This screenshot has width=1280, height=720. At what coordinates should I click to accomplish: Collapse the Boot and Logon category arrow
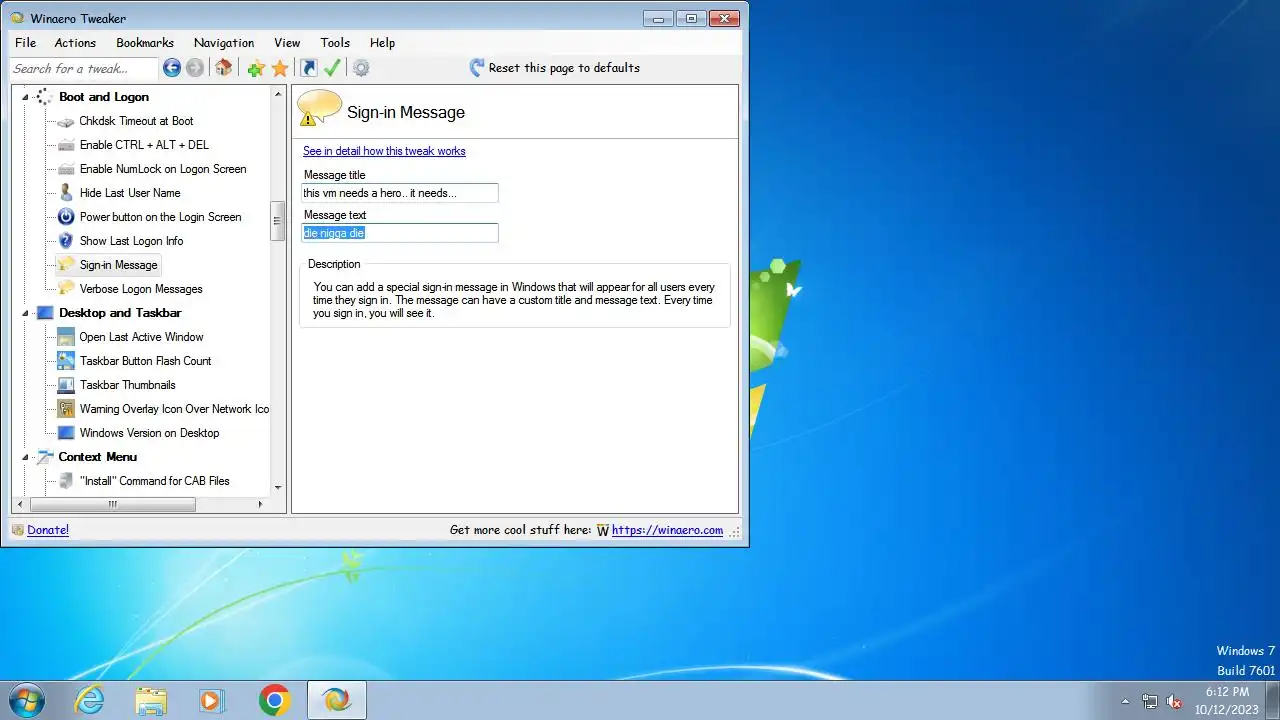[x=25, y=97]
